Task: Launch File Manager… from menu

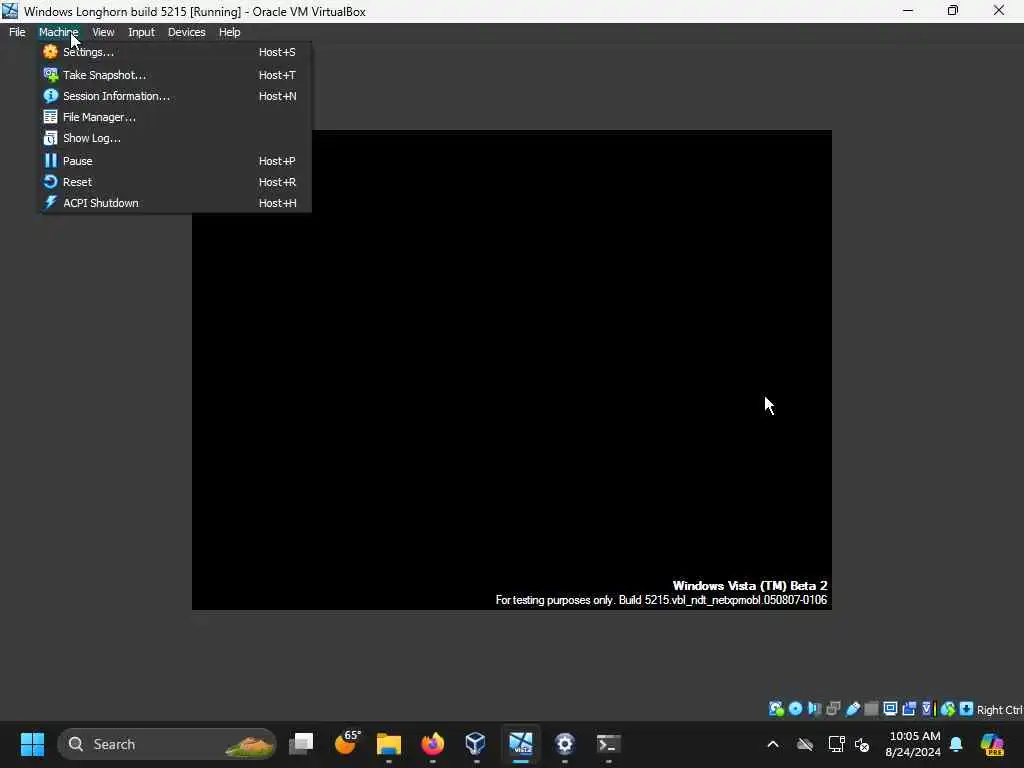Action: point(174,117)
